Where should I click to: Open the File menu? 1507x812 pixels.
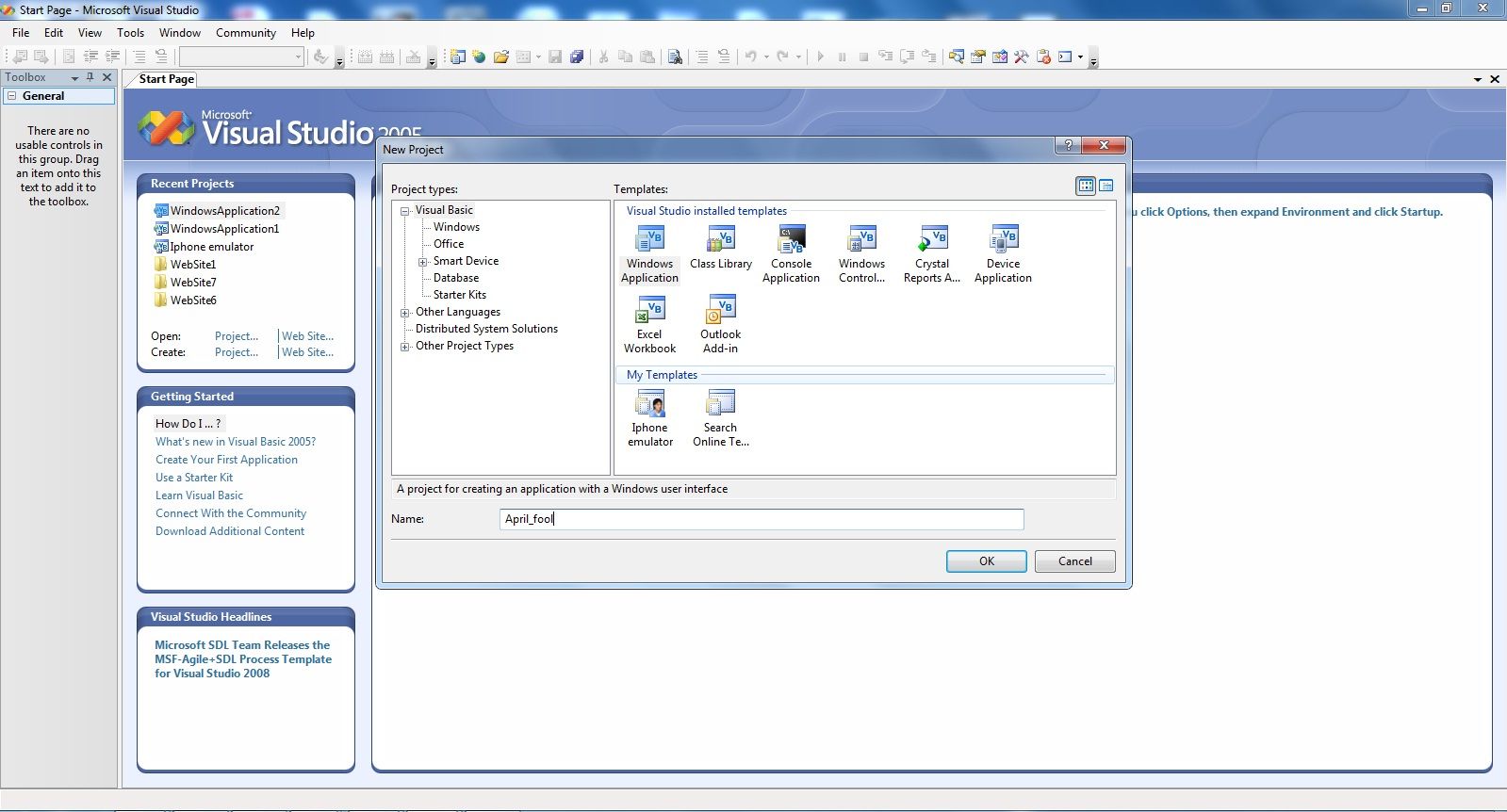pos(21,32)
